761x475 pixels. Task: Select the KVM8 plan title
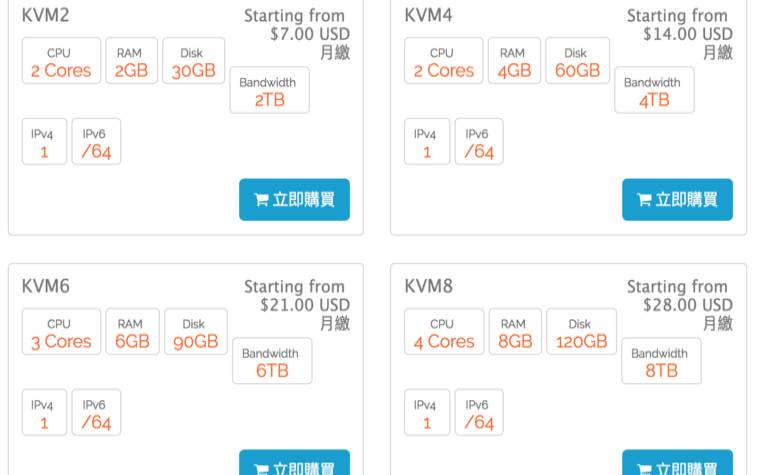[x=429, y=286]
